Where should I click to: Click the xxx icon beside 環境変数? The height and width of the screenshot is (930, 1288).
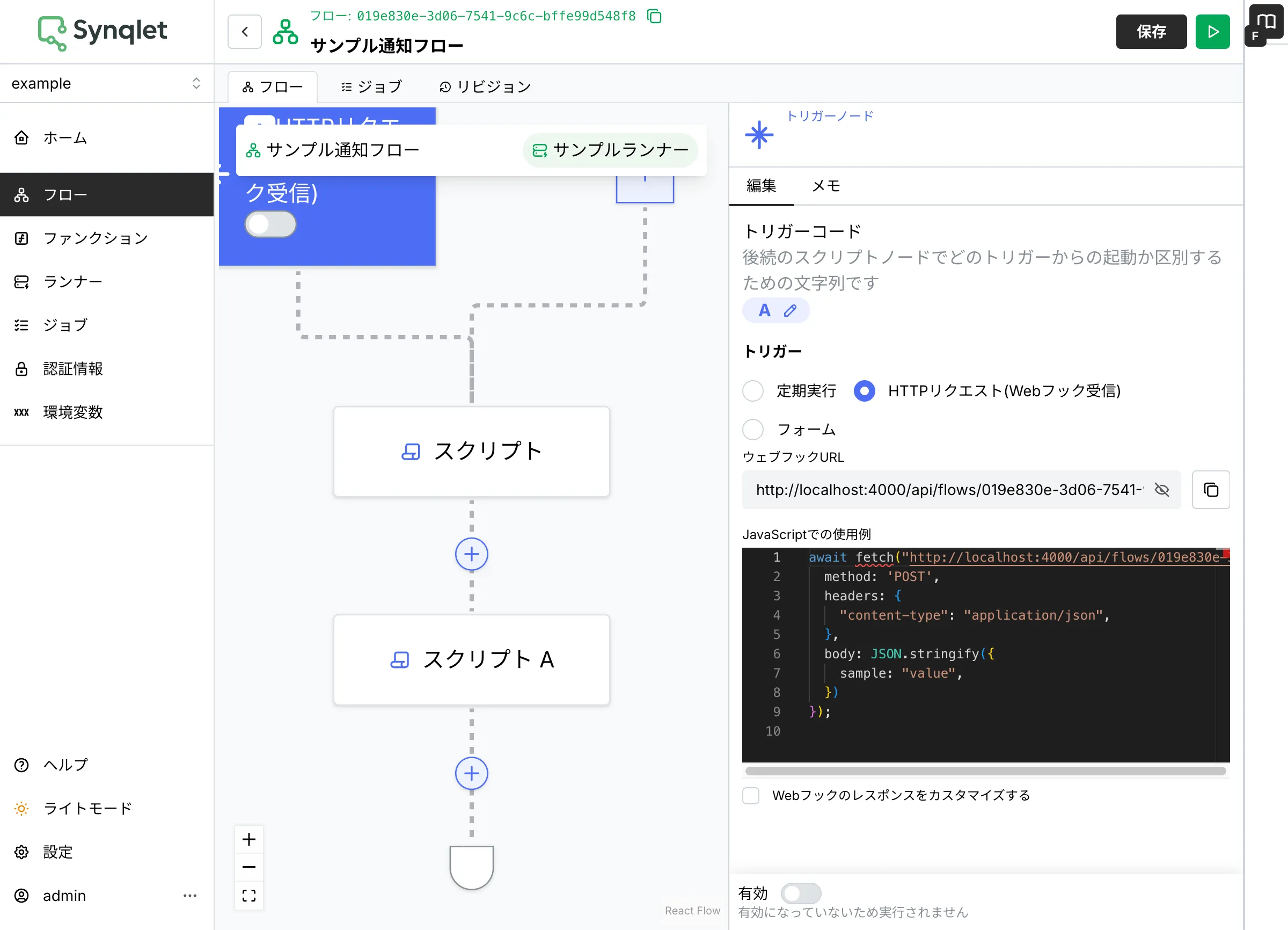(21, 412)
